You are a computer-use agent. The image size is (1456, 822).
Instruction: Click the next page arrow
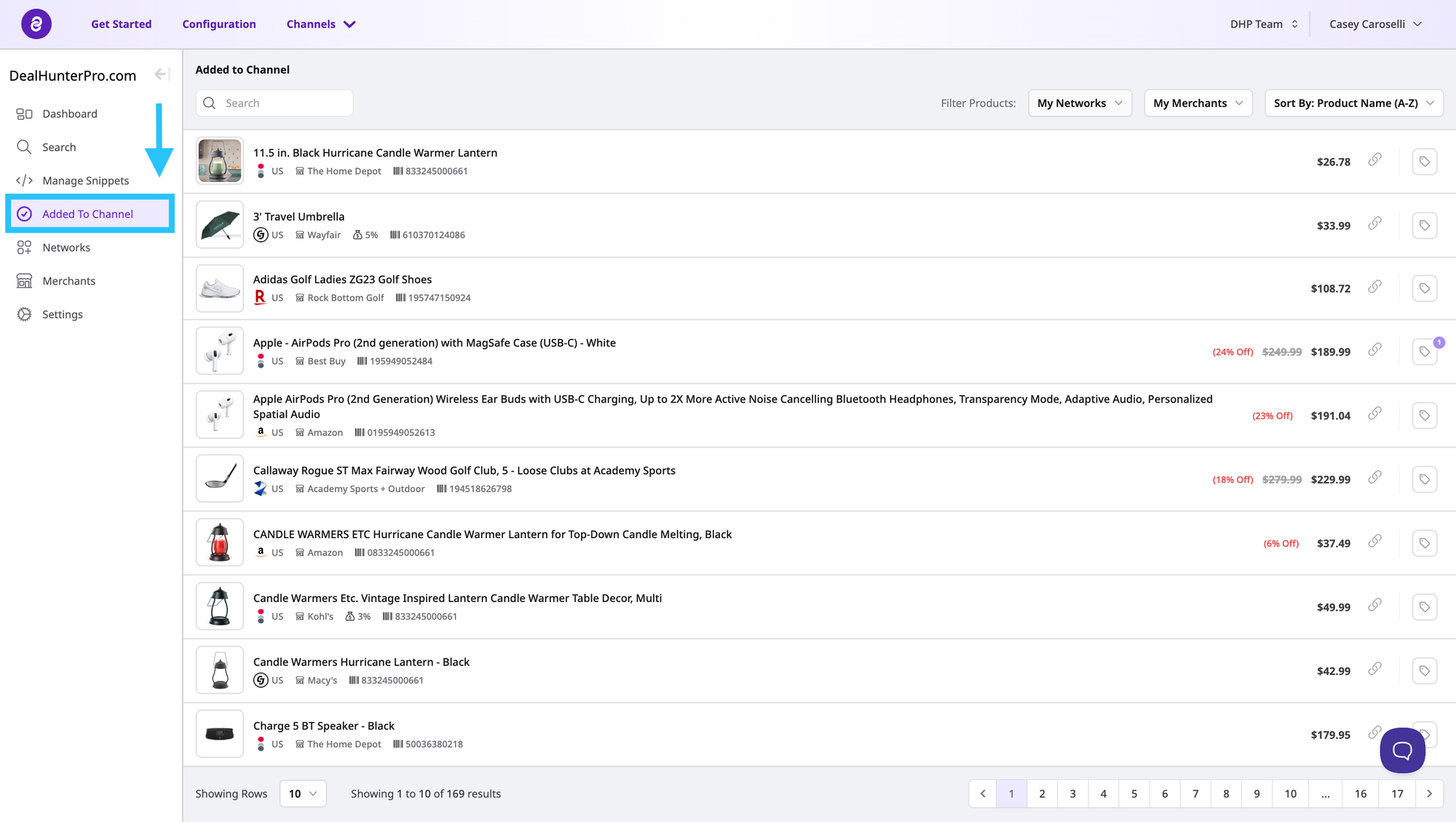(x=1429, y=794)
